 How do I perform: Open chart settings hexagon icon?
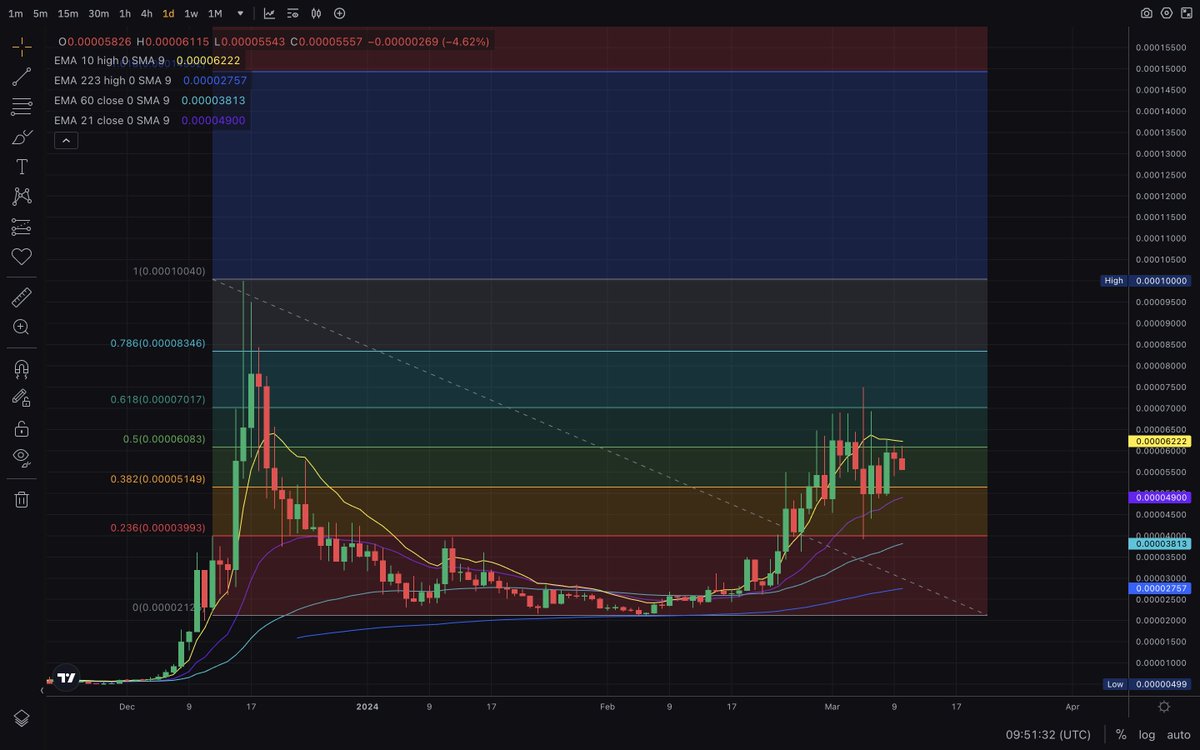[1166, 14]
